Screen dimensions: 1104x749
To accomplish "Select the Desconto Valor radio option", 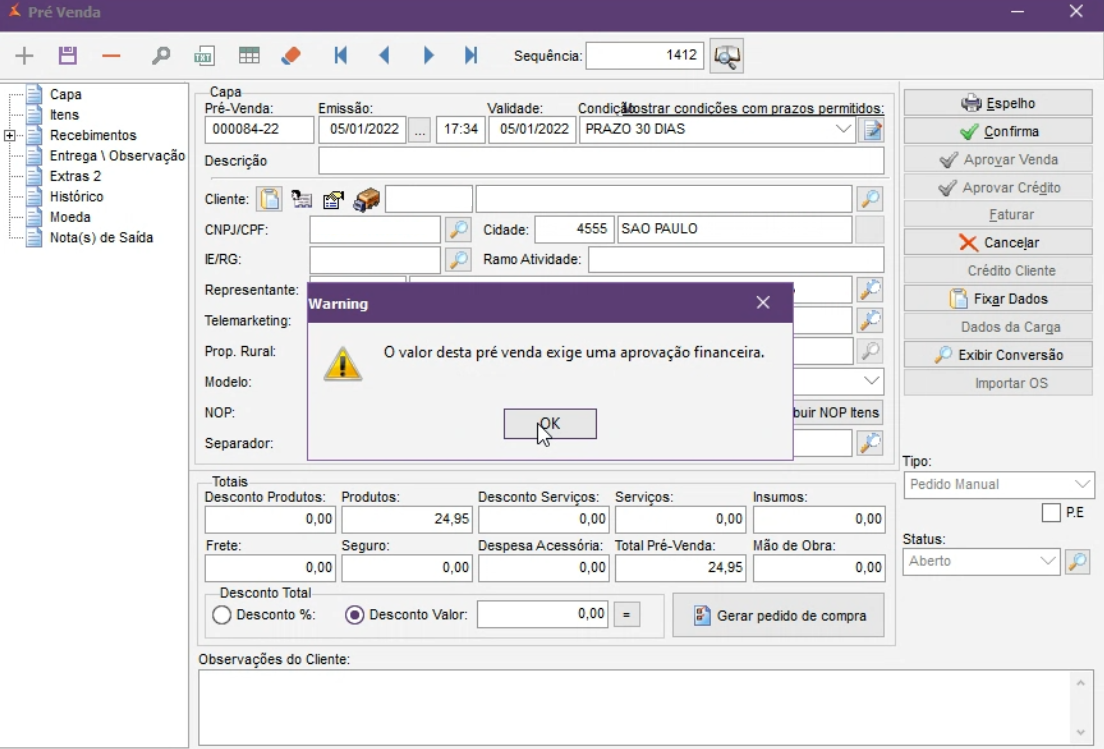I will (x=354, y=615).
